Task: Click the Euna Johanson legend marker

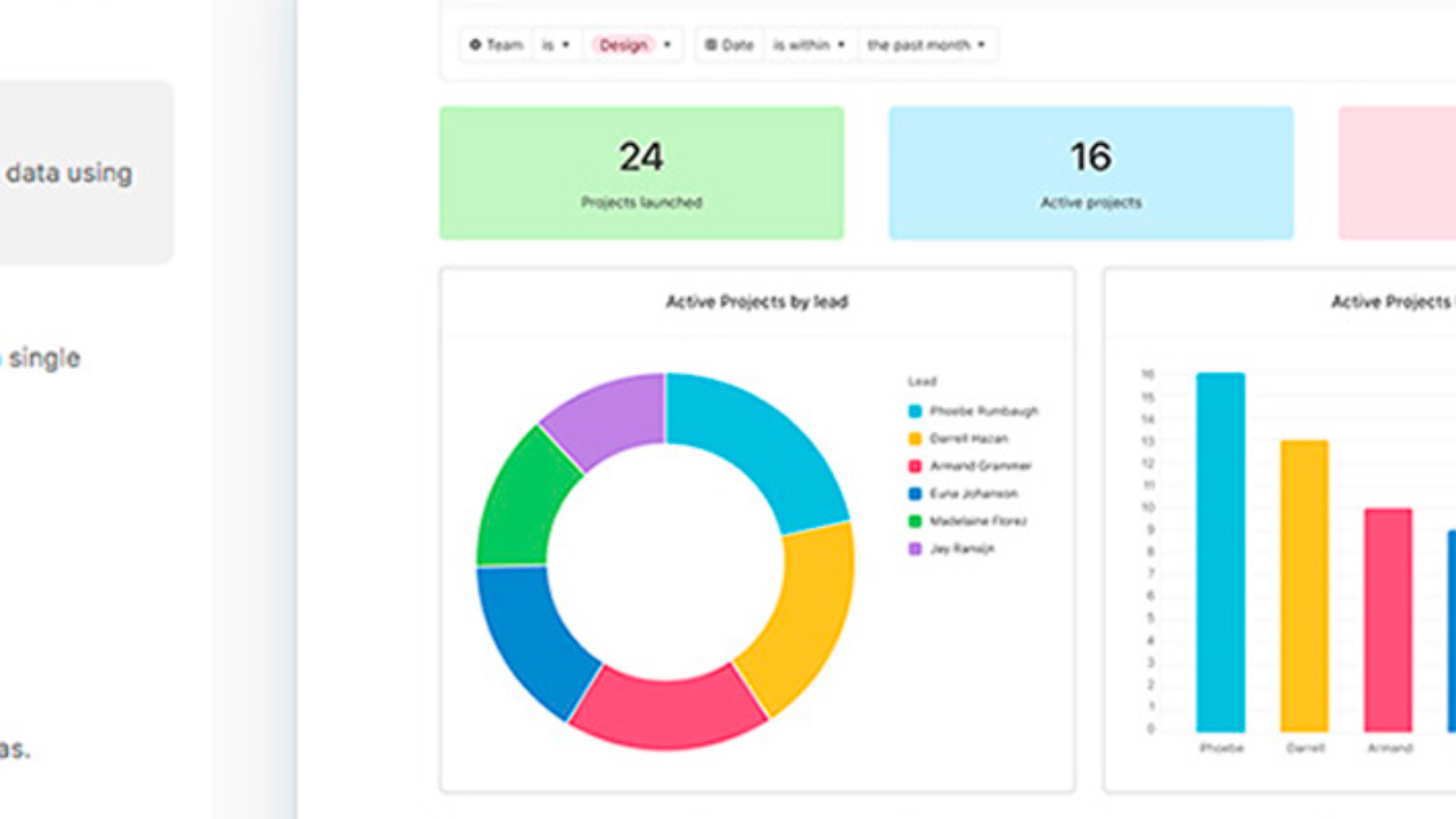Action: click(917, 493)
